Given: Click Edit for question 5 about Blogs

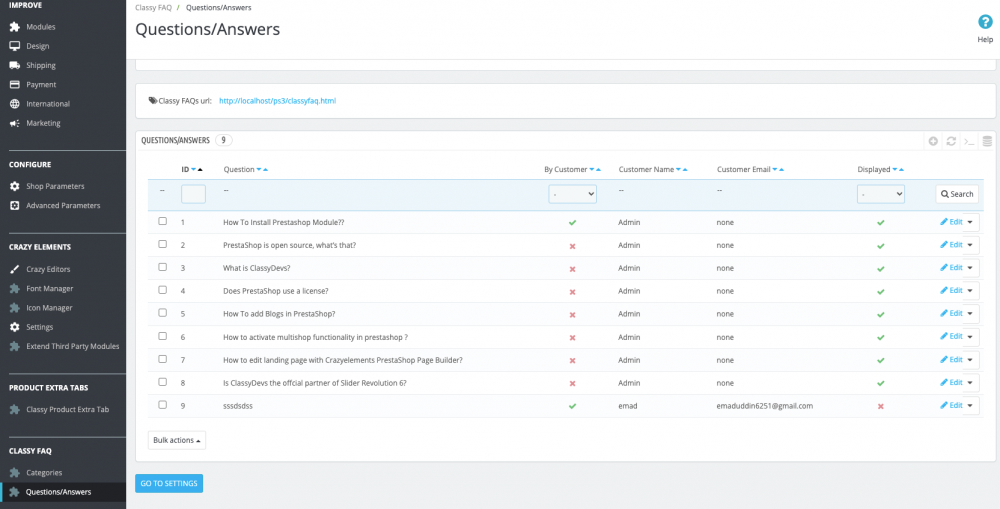Looking at the screenshot, I should [951, 313].
